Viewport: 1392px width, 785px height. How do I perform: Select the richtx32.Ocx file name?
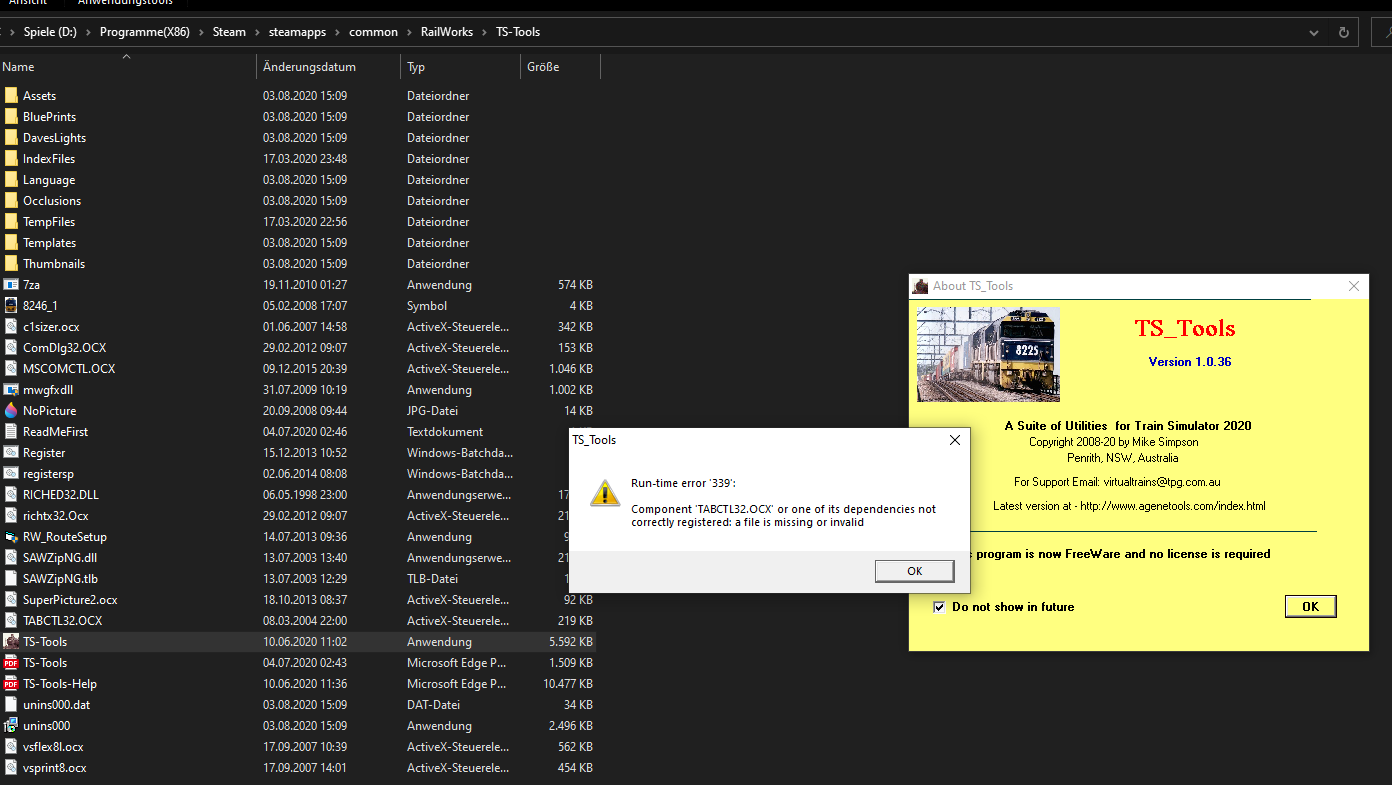[56, 516]
